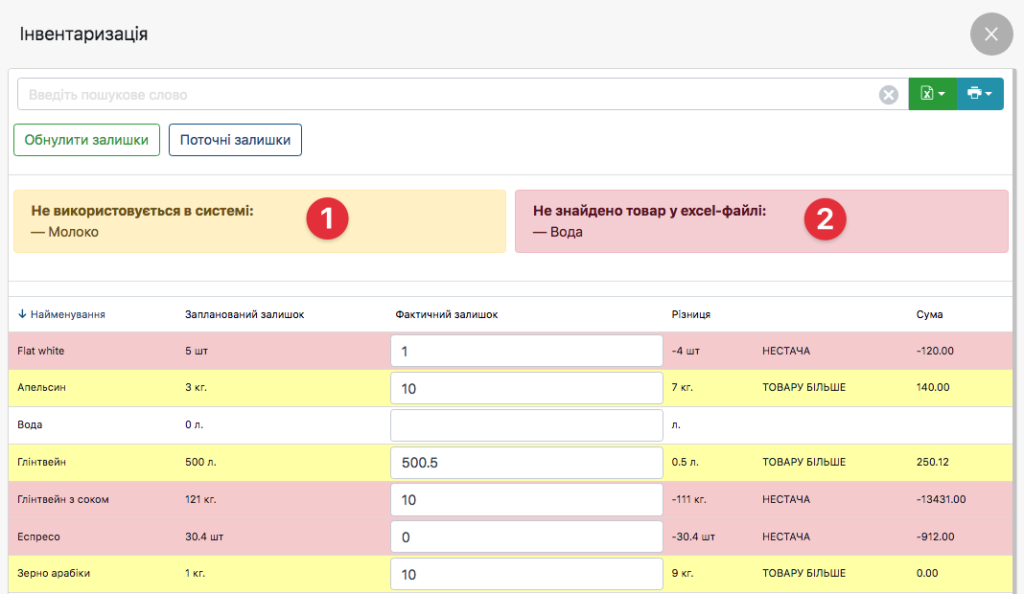Click the red badge number 1
1024x594 pixels.
327,218
